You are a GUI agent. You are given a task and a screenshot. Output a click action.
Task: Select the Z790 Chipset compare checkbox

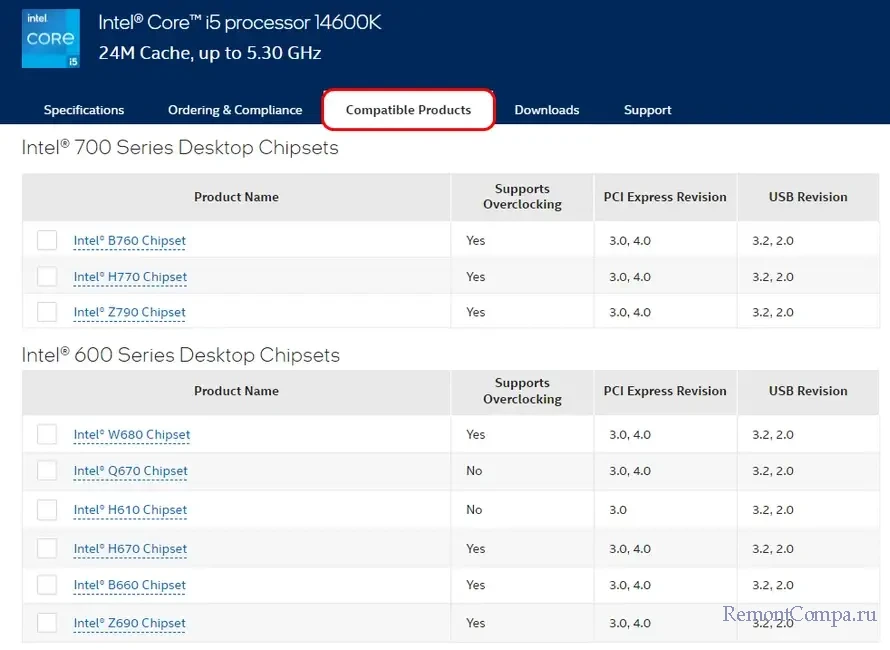[x=47, y=312]
